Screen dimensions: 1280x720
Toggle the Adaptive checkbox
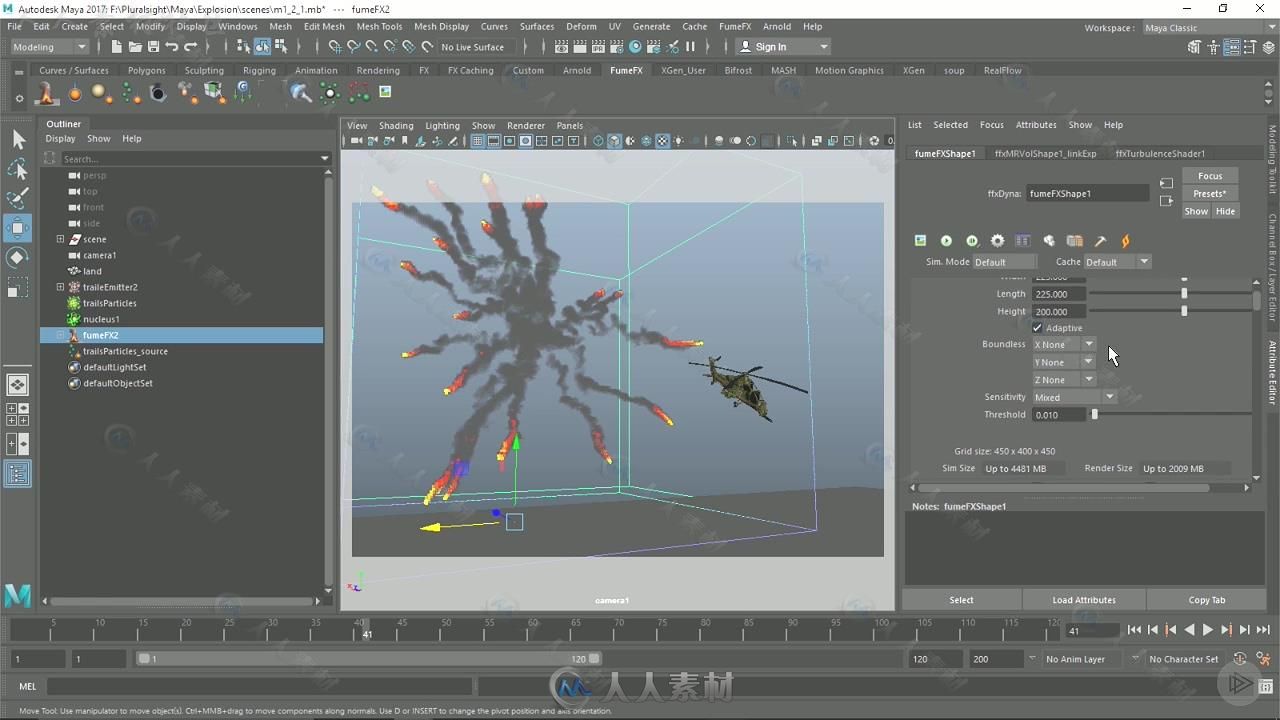[1038, 328]
